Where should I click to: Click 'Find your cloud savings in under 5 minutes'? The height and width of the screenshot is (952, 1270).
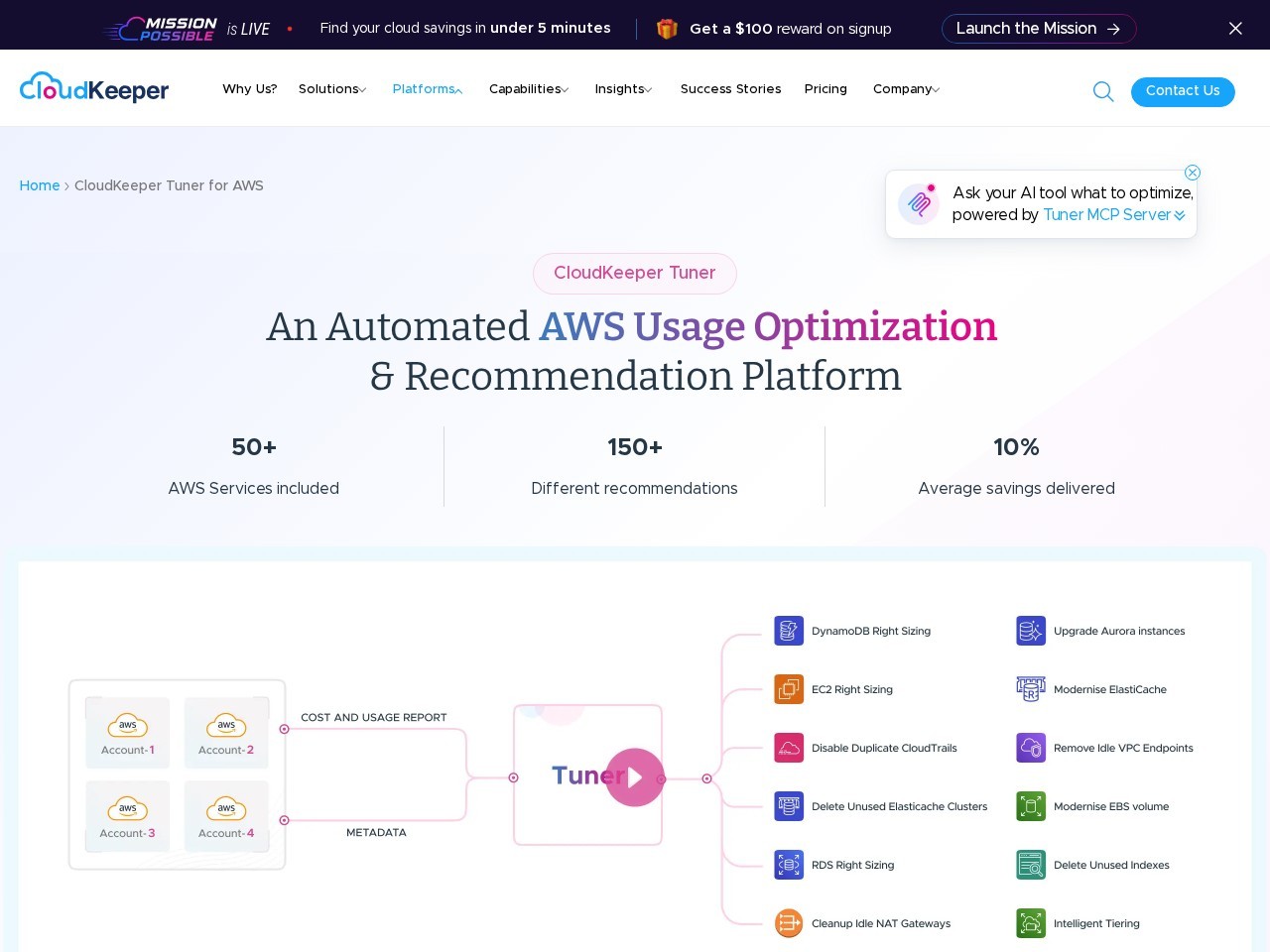[x=465, y=28]
